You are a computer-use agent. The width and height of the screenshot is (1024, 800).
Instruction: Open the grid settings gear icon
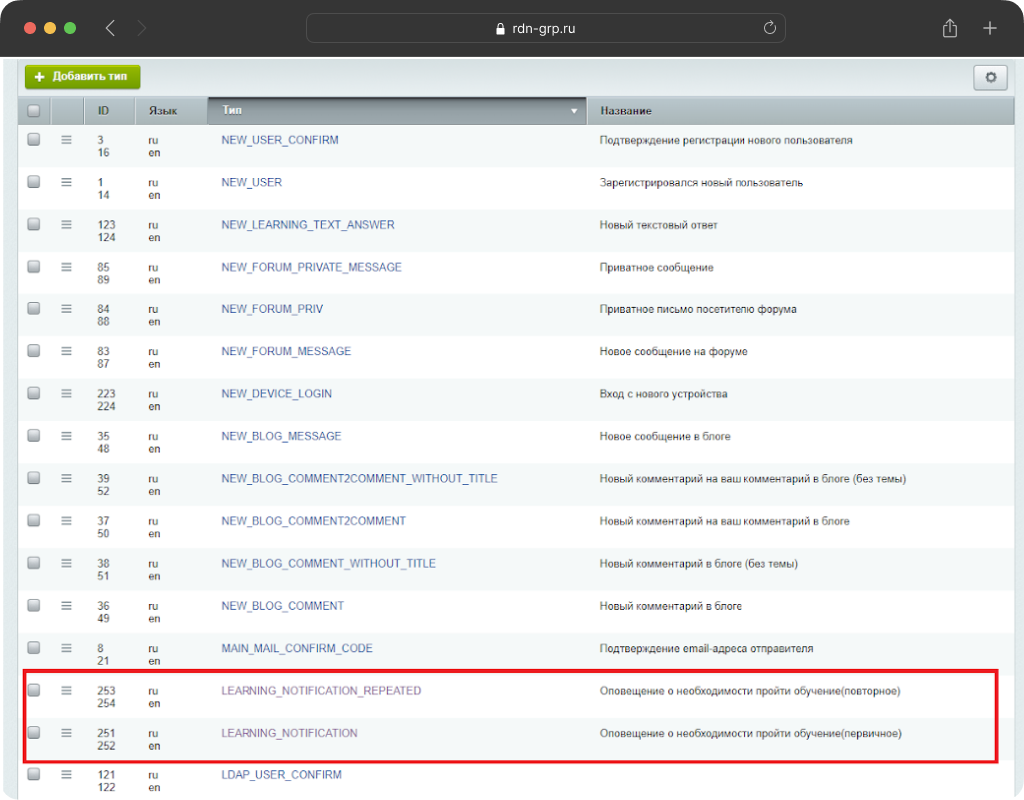click(x=990, y=77)
